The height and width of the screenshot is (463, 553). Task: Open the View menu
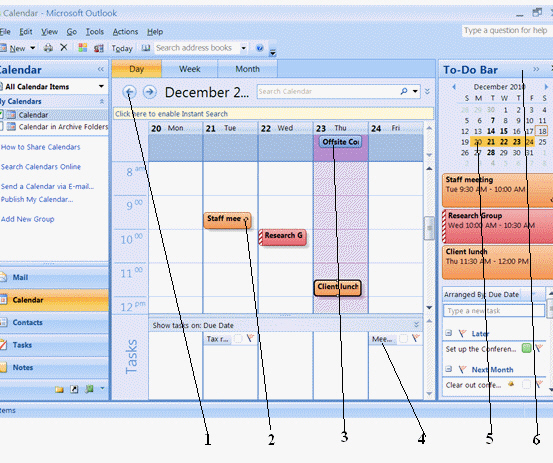49,32
